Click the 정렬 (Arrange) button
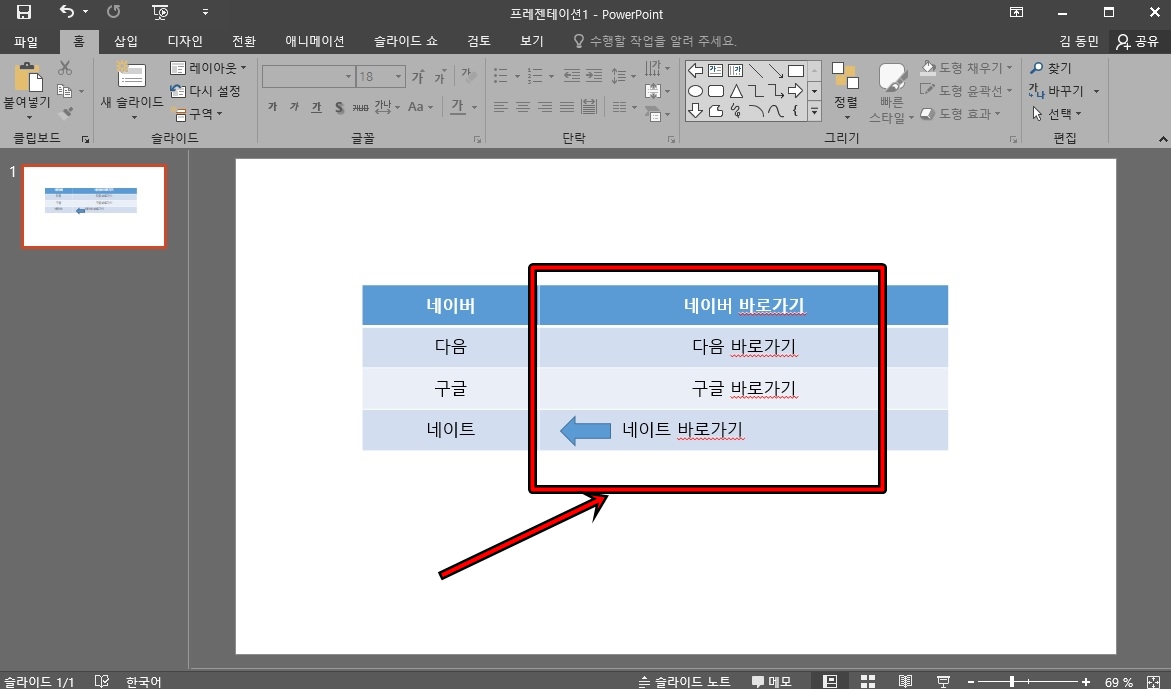Image resolution: width=1171 pixels, height=689 pixels. [846, 91]
